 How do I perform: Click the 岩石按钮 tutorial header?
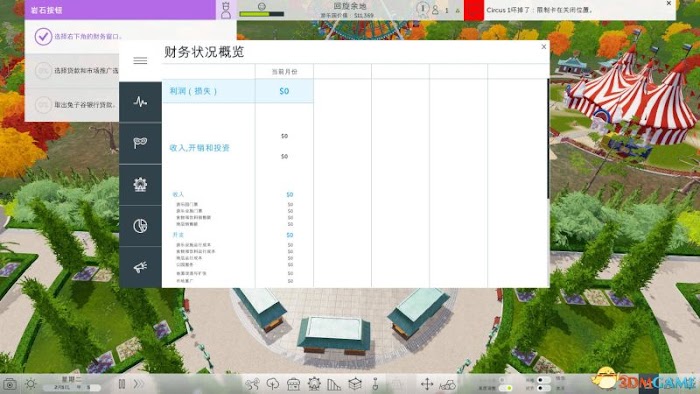[x=120, y=10]
